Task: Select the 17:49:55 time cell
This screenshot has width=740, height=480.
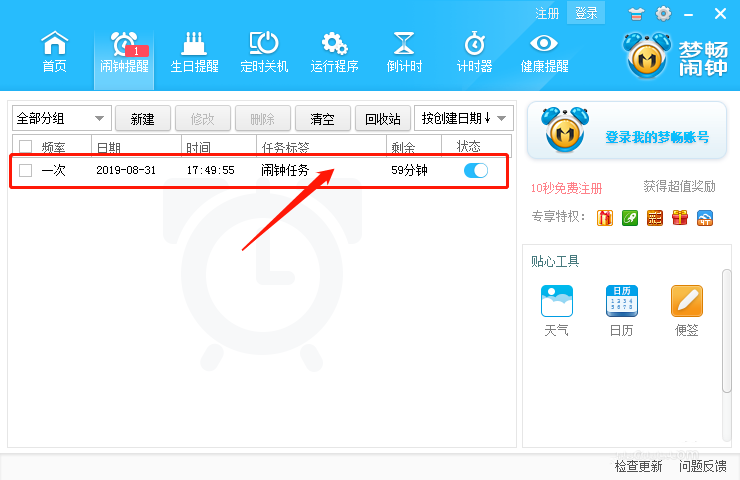Action: pyautogui.click(x=210, y=170)
